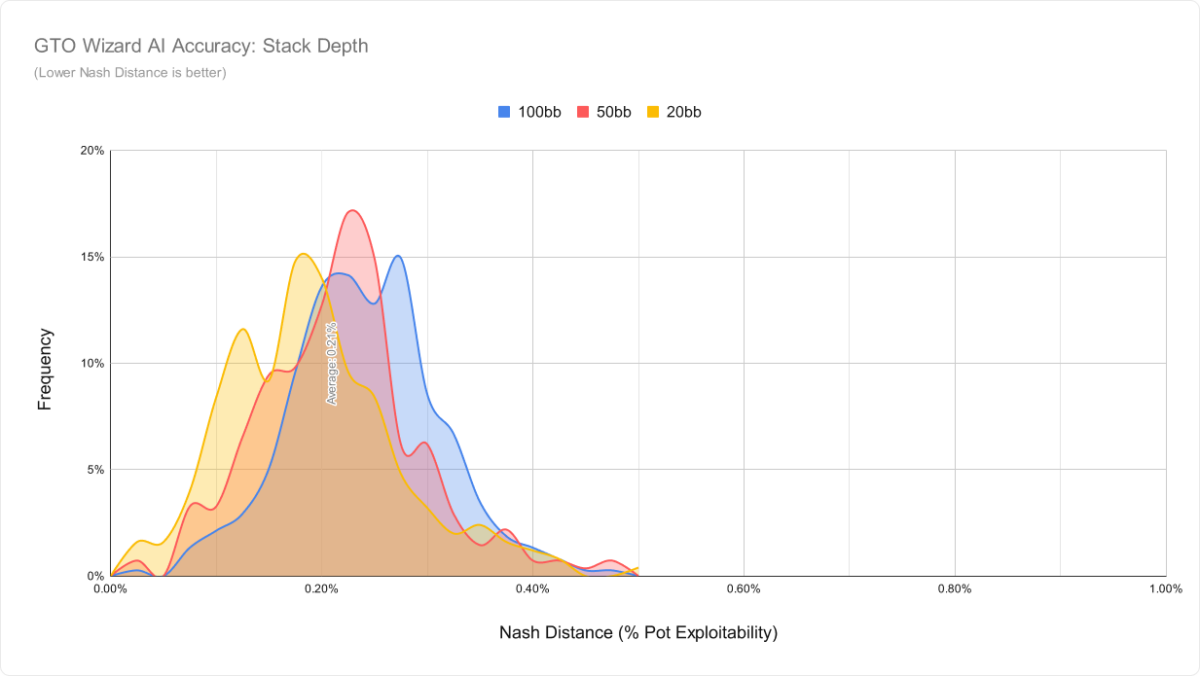Click the "Nash Distance (% Pot Exploitability)" axis title

click(638, 633)
